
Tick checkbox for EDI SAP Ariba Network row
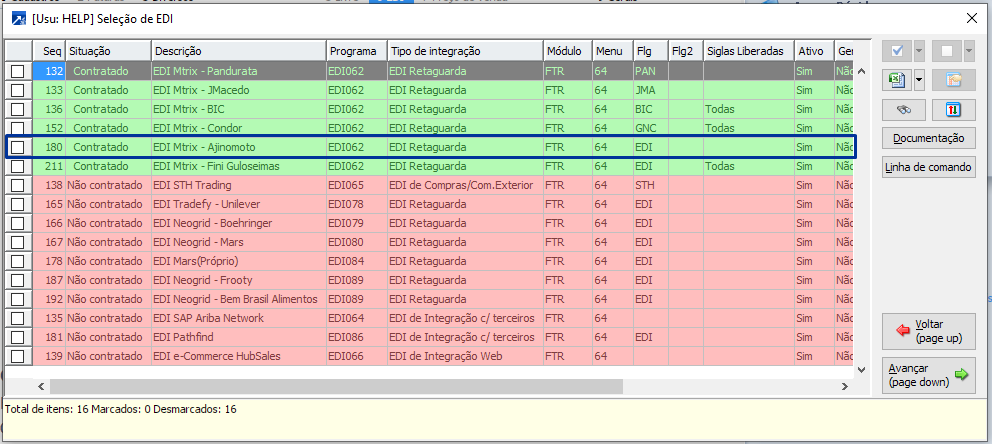(18, 318)
